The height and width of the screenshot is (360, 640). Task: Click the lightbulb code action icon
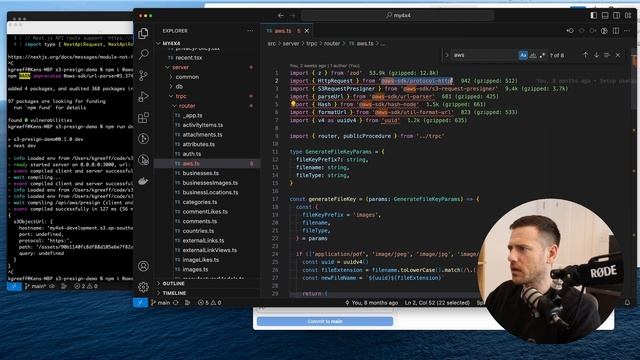coord(293,104)
